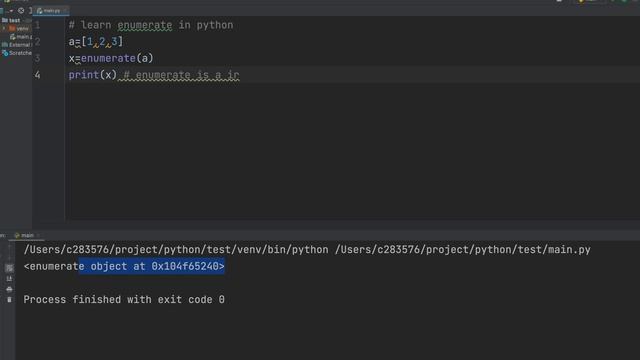Click the print(x) statement
The image size is (640, 360).
(x=93, y=75)
